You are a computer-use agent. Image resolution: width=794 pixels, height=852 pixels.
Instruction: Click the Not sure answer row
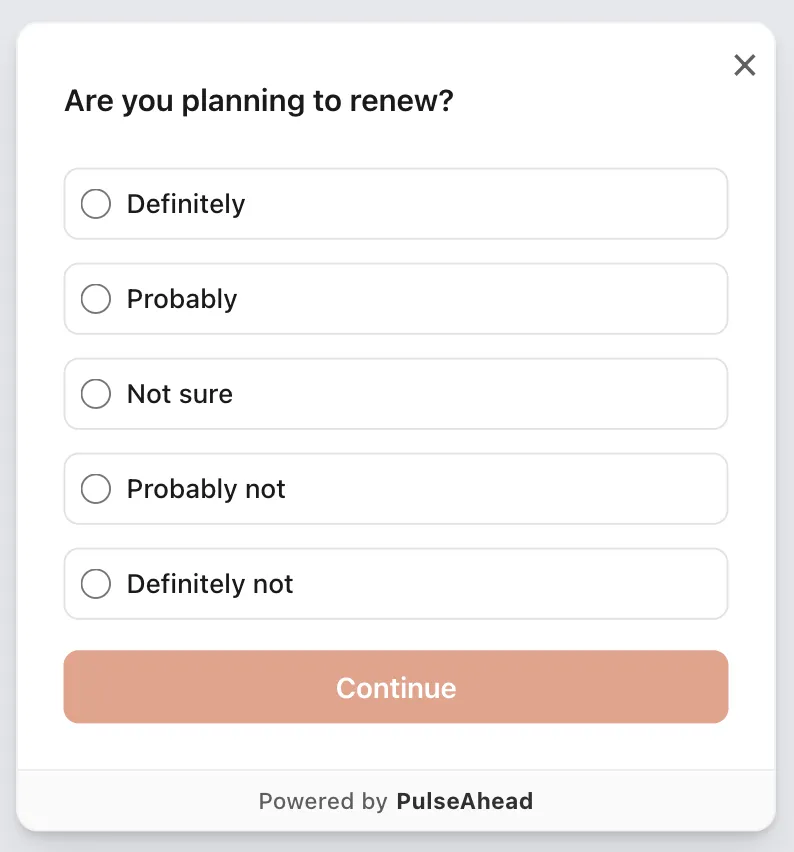(396, 393)
